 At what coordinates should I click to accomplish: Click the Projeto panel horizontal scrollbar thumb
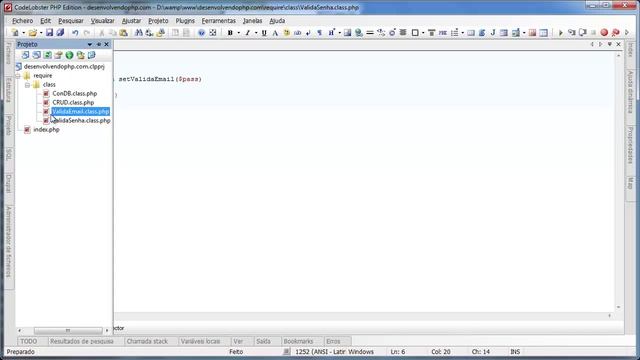point(68,330)
